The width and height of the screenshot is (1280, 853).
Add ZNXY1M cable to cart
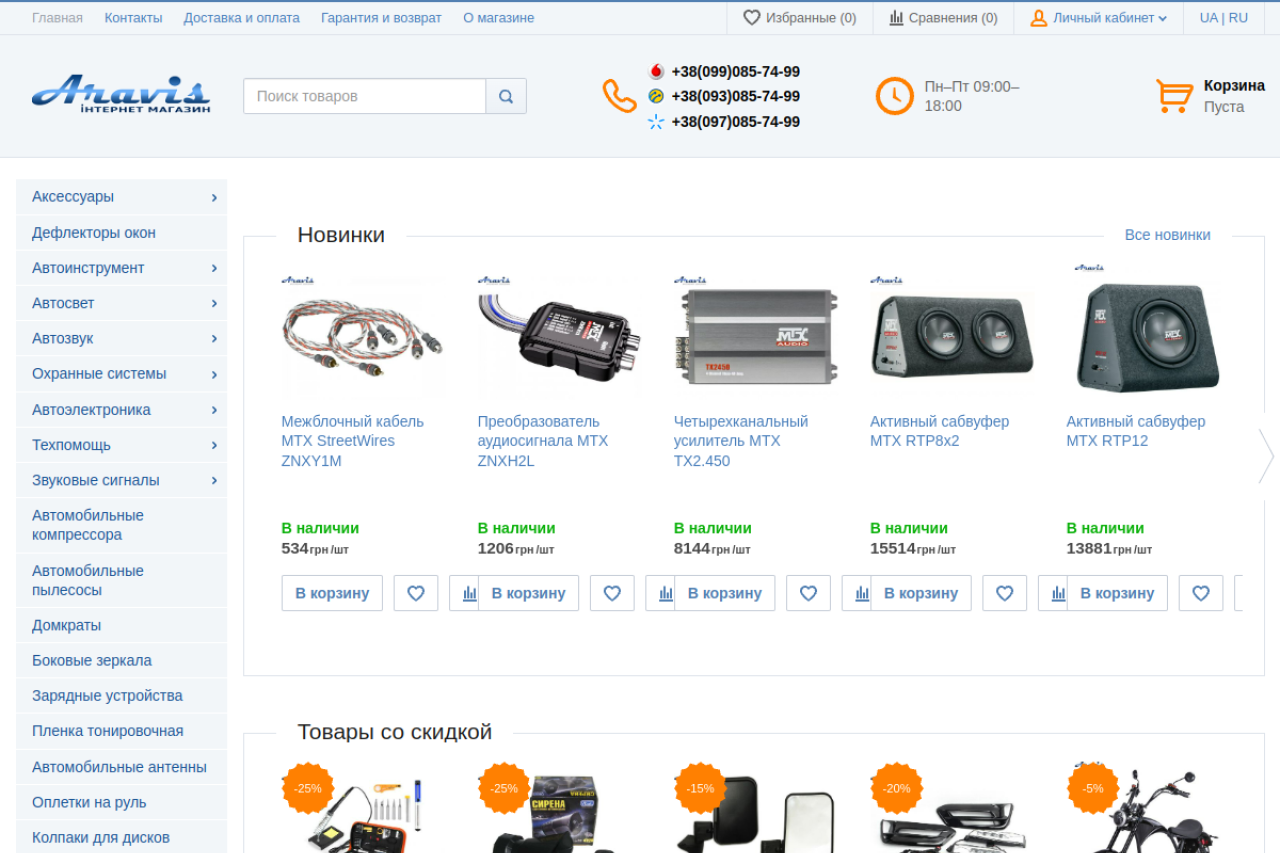(332, 594)
